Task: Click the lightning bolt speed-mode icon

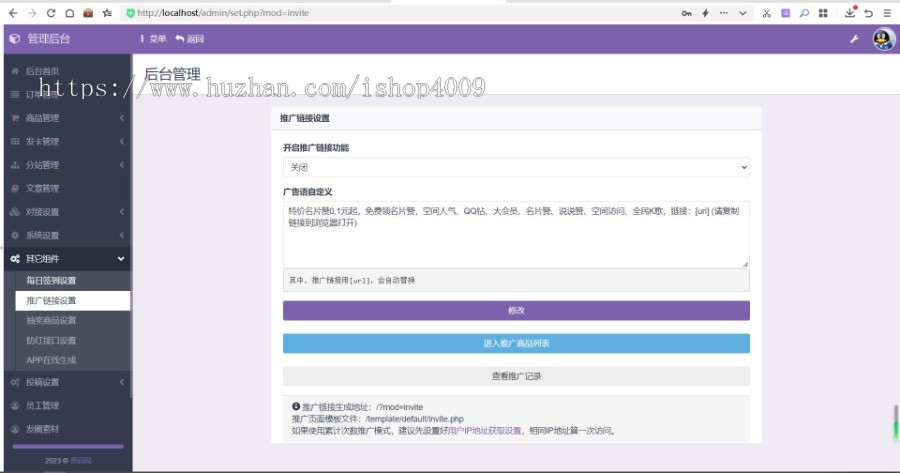Action: coord(705,13)
